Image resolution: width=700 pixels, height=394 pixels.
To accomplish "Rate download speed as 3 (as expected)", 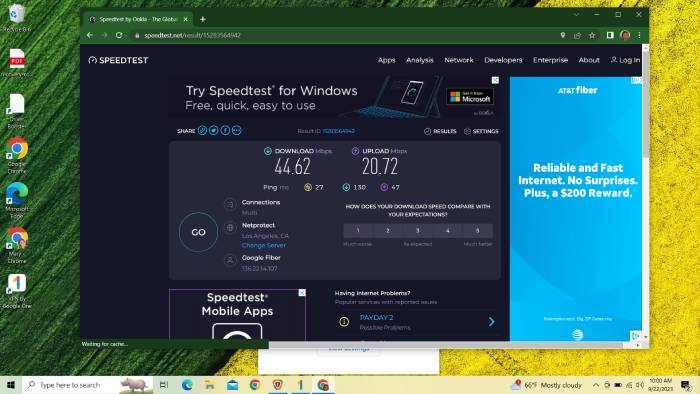I will pyautogui.click(x=418, y=231).
